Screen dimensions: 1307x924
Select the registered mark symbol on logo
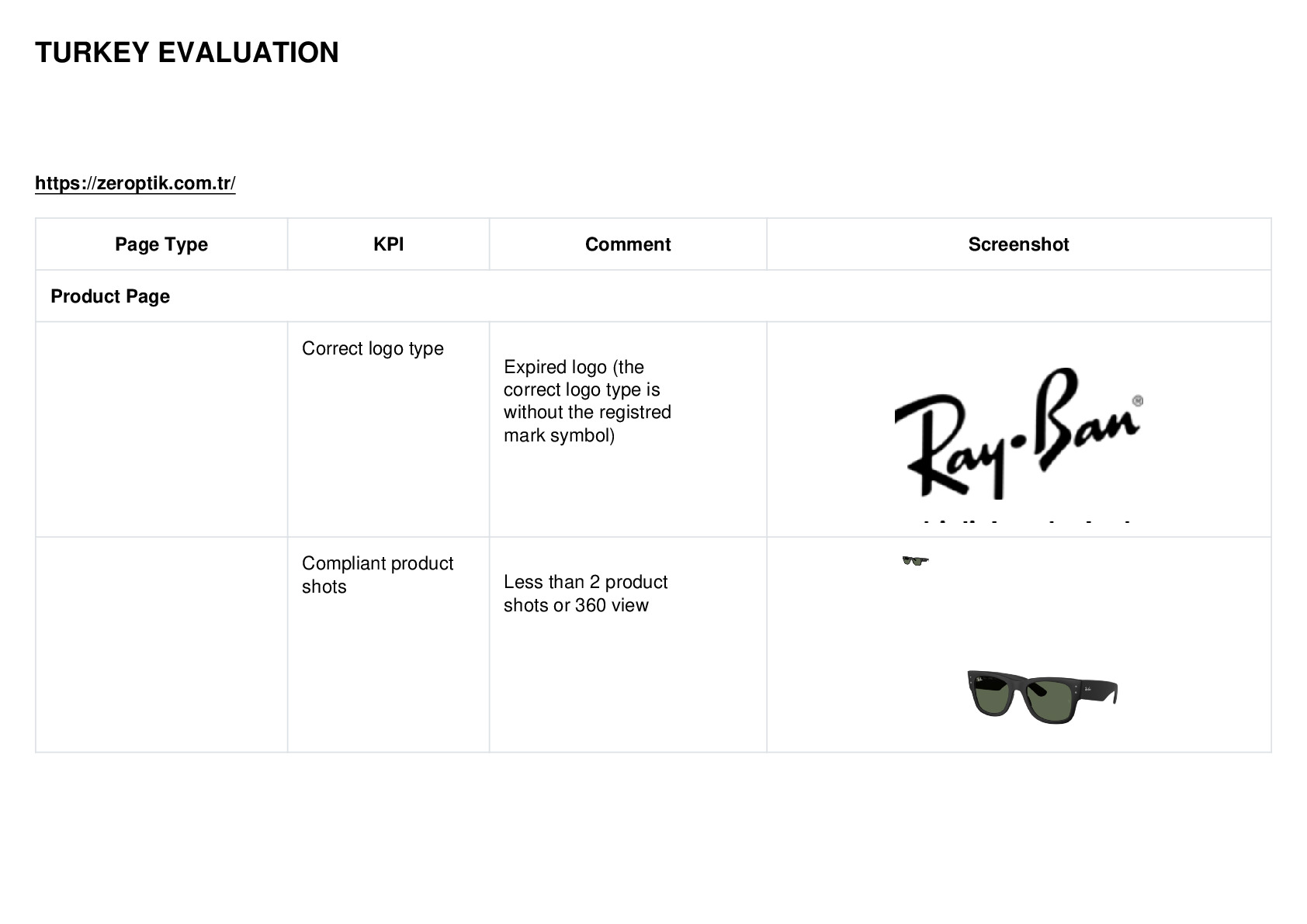[x=1138, y=401]
